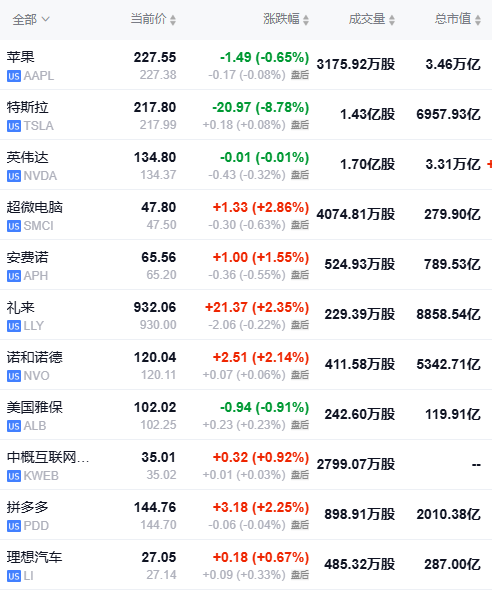Click the 总市值 column header
492x594 pixels.
458,19
